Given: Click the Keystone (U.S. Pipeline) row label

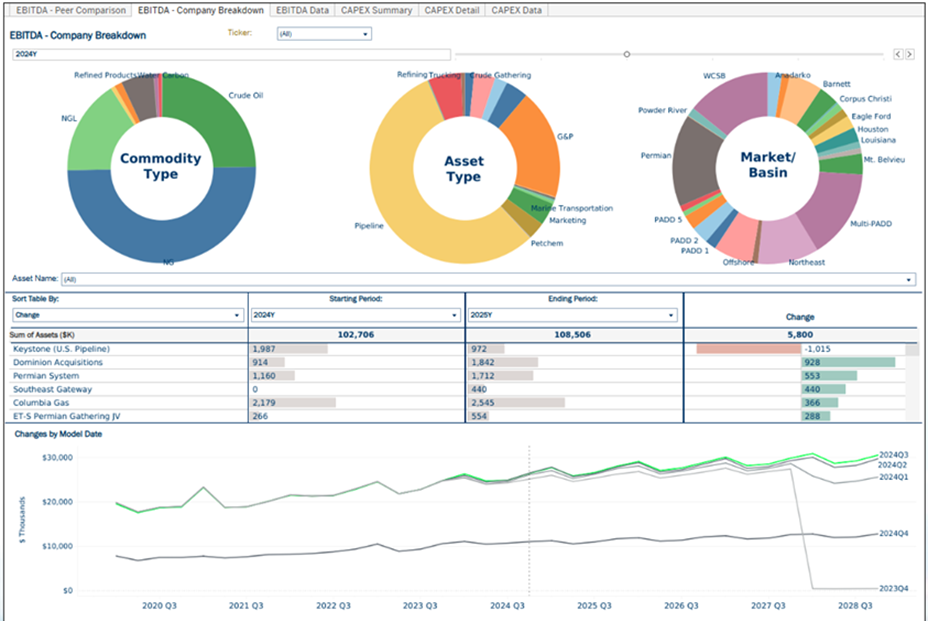Looking at the screenshot, I should (62, 349).
